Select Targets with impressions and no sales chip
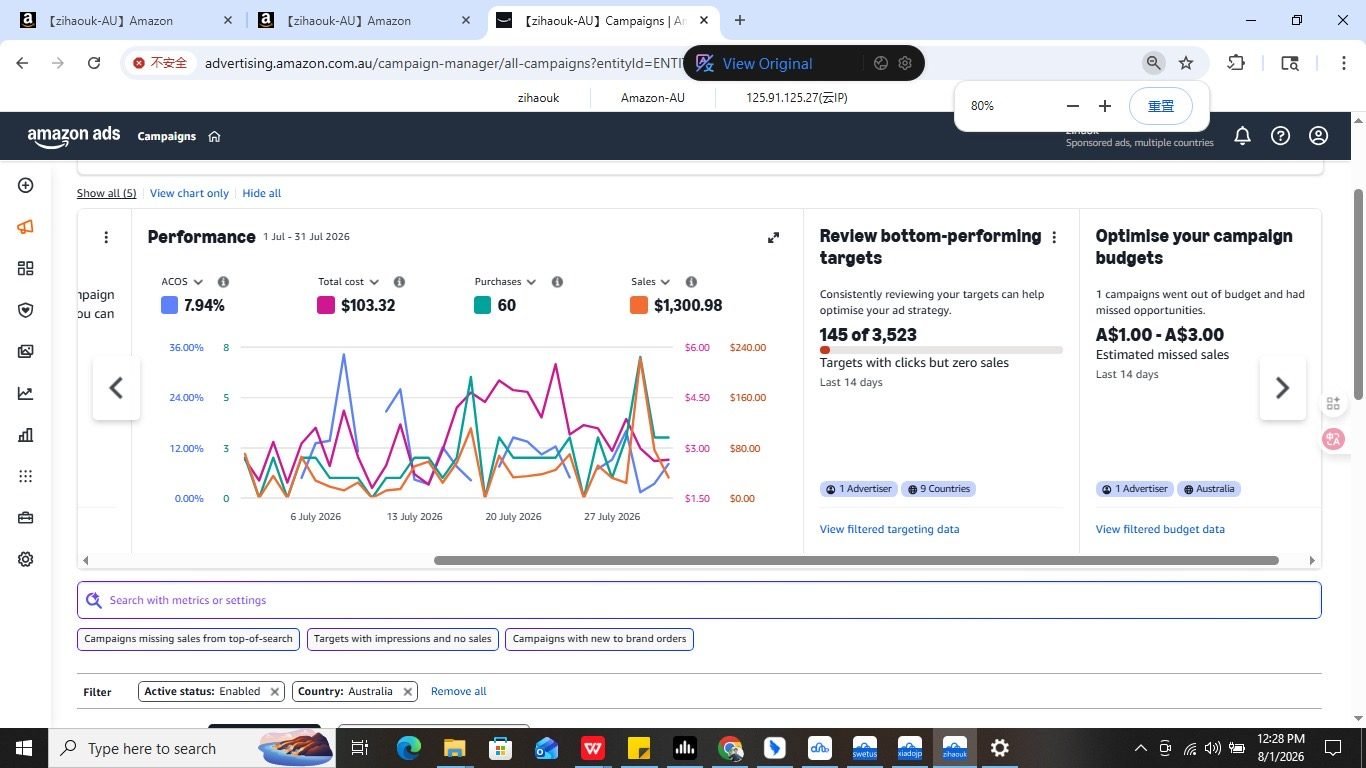The image size is (1366, 768). tap(402, 639)
